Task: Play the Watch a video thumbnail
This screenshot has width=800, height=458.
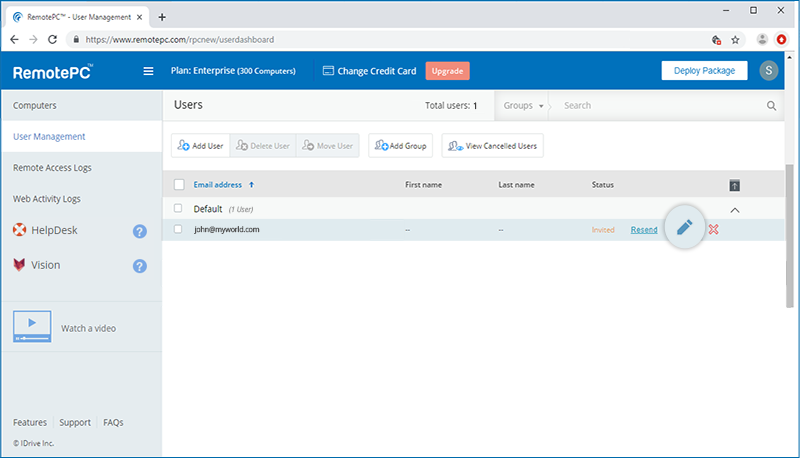Action: click(x=32, y=326)
